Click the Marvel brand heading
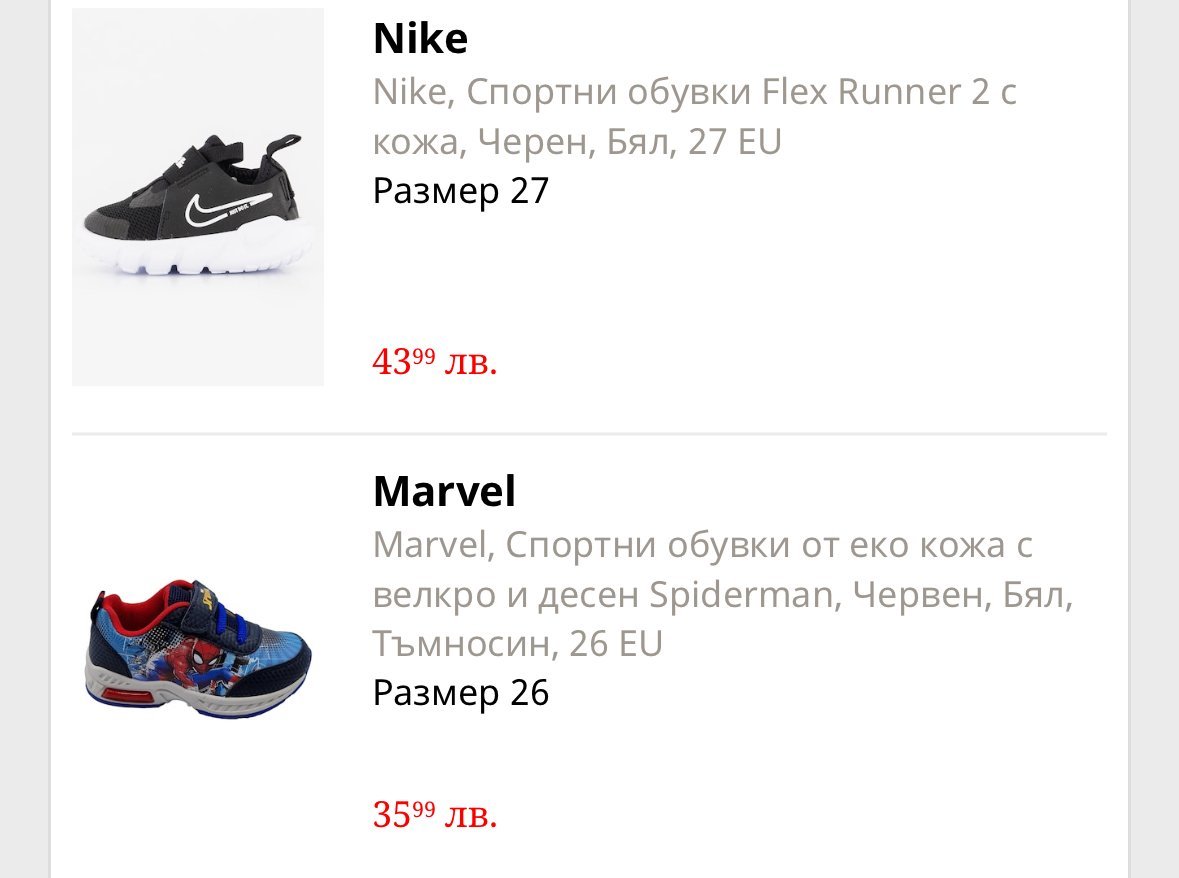Screen dimensions: 1179x878 (444, 492)
